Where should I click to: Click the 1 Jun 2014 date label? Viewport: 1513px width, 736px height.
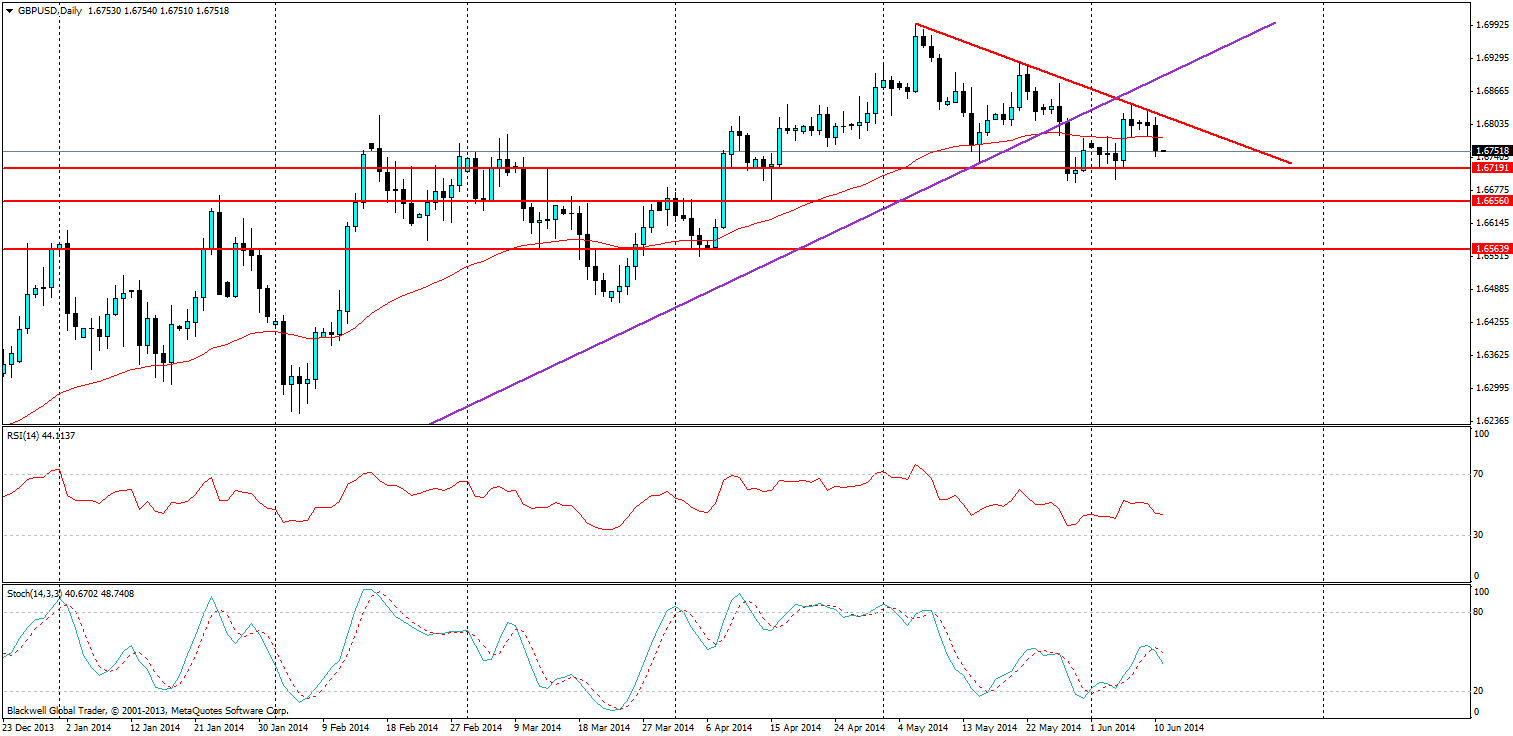pos(1112,728)
